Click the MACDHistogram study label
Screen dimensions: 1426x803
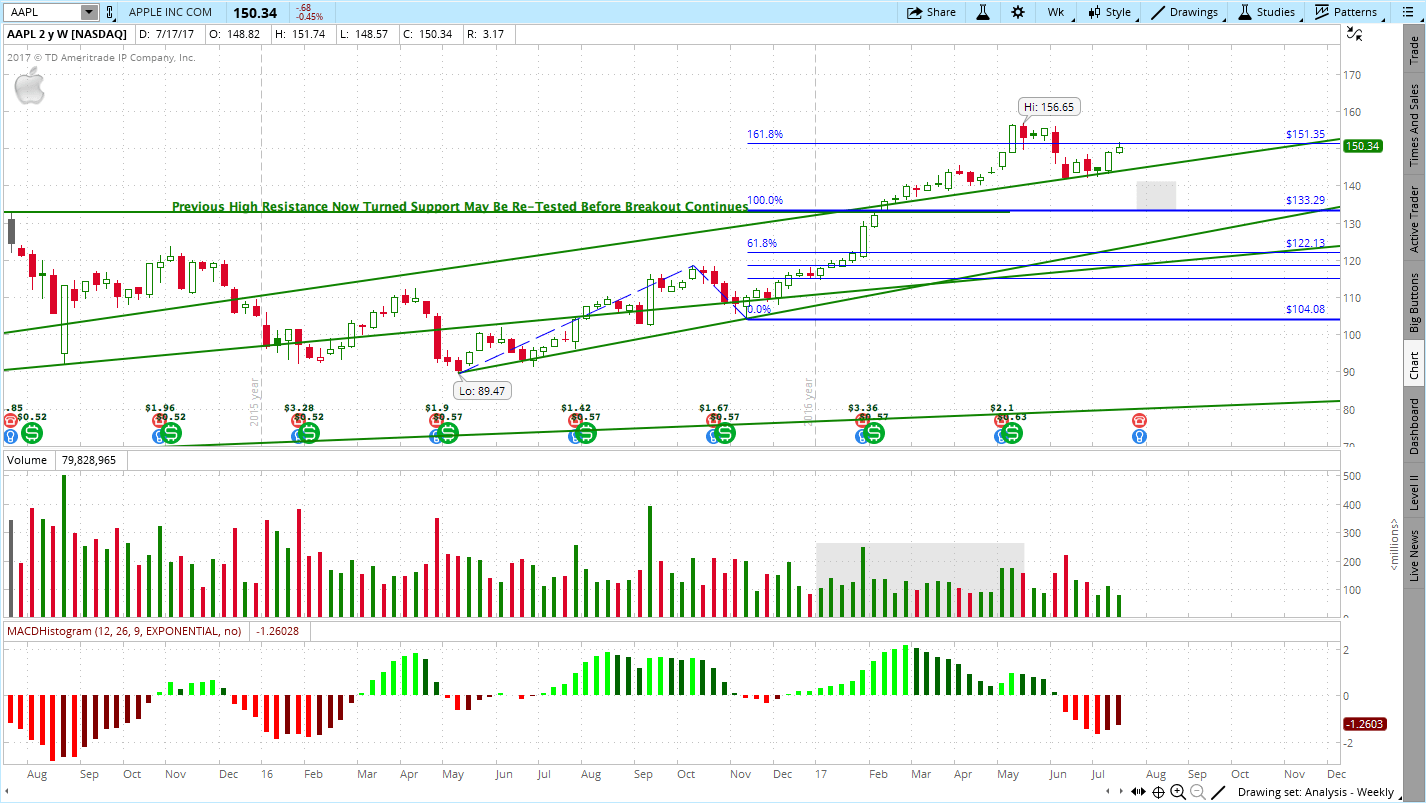124,631
